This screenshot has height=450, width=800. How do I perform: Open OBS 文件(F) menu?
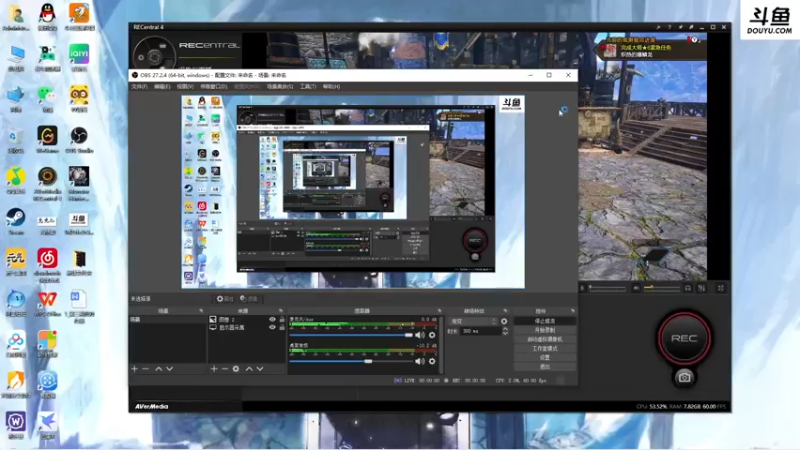click(139, 87)
